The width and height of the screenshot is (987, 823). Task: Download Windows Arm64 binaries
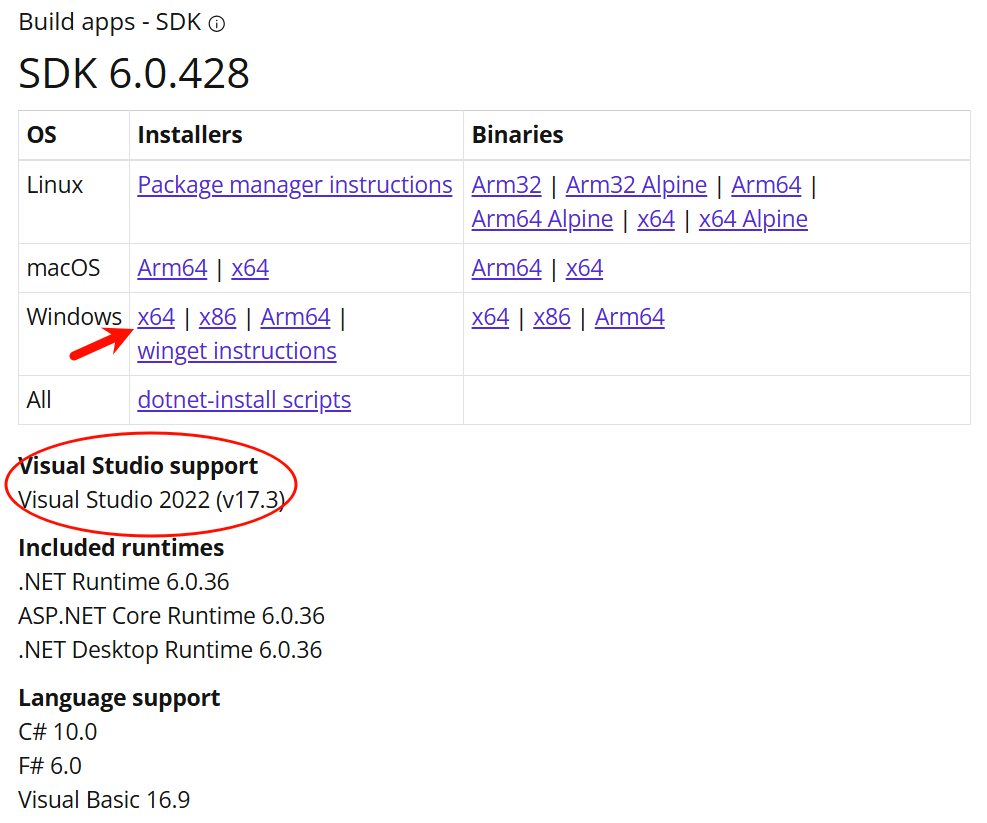coord(629,317)
